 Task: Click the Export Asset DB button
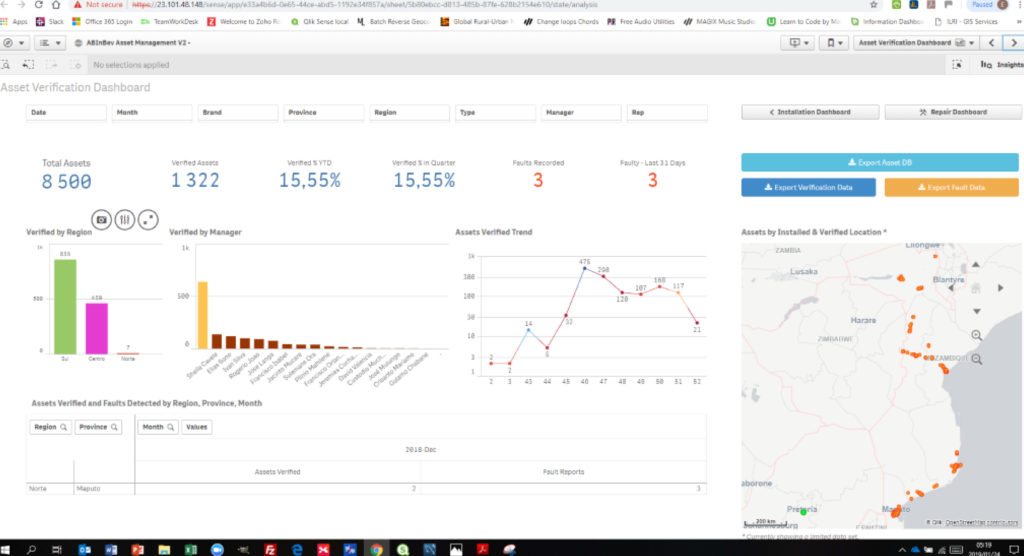click(879, 162)
